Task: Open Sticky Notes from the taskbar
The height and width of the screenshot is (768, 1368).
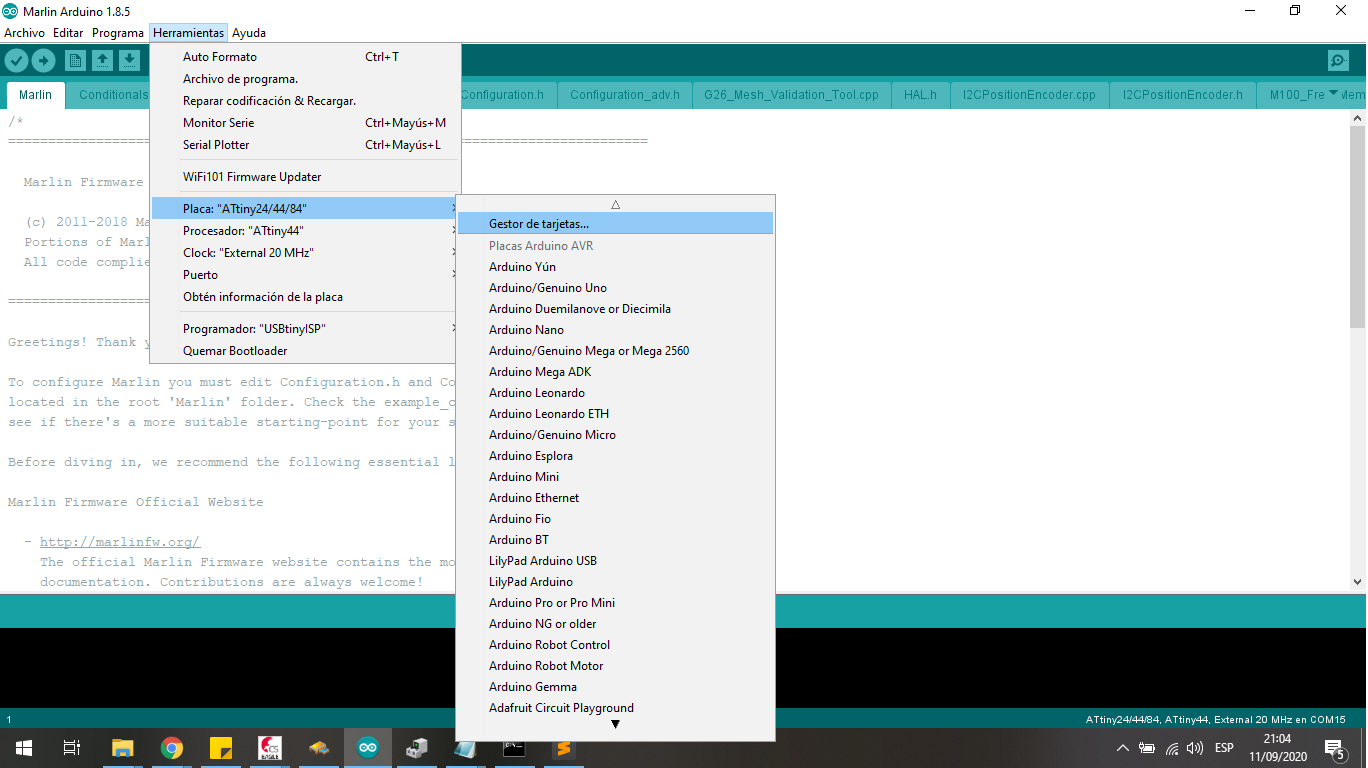Action: (x=221, y=747)
